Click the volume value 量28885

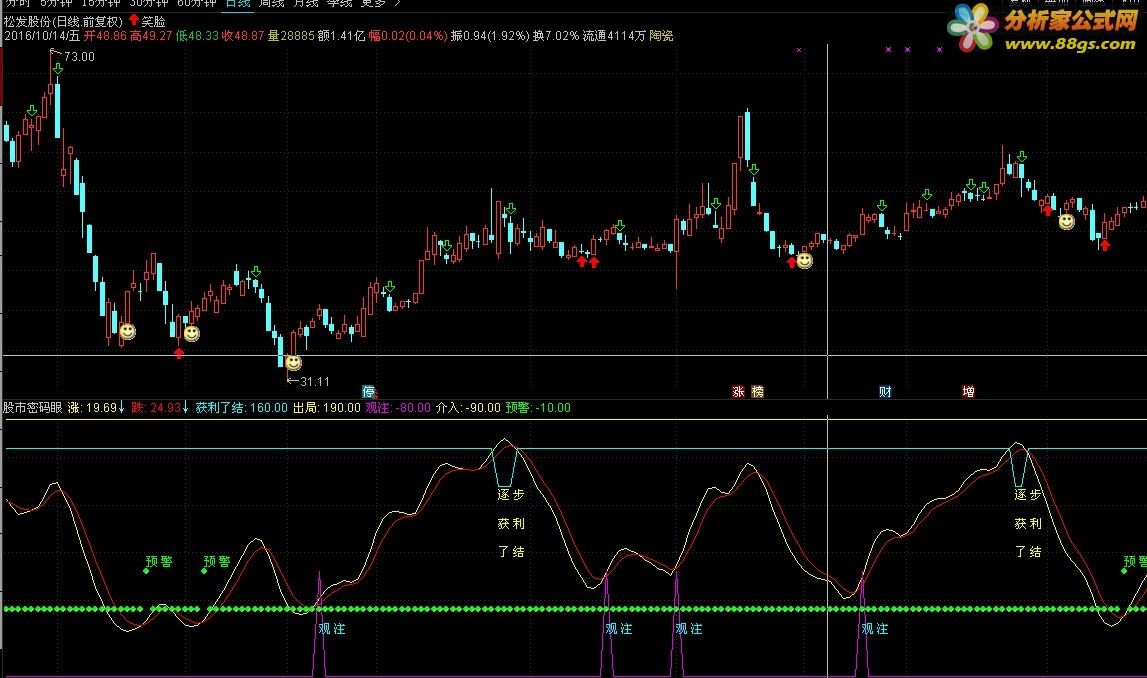click(x=291, y=35)
